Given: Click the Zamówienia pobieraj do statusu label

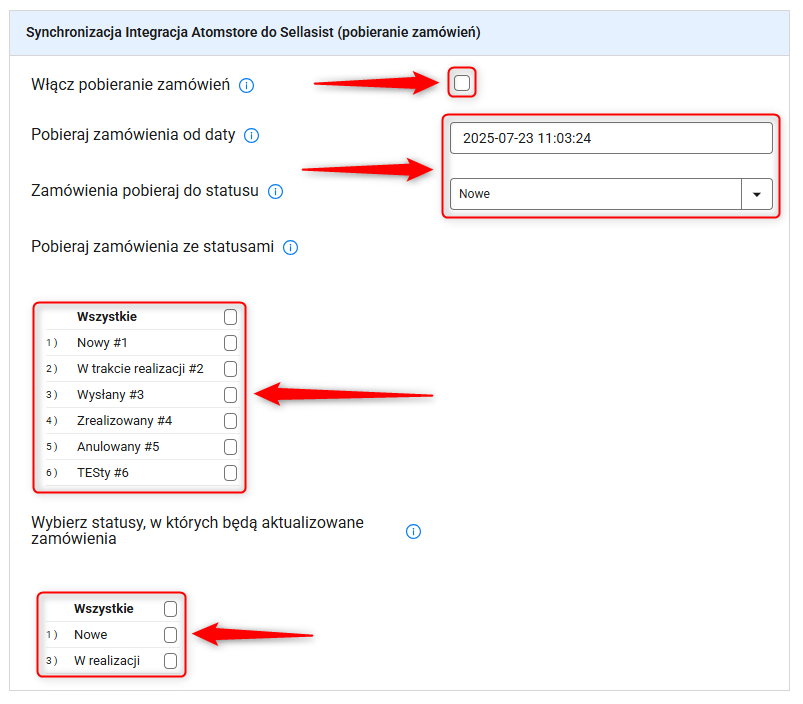Looking at the screenshot, I should [x=145, y=190].
